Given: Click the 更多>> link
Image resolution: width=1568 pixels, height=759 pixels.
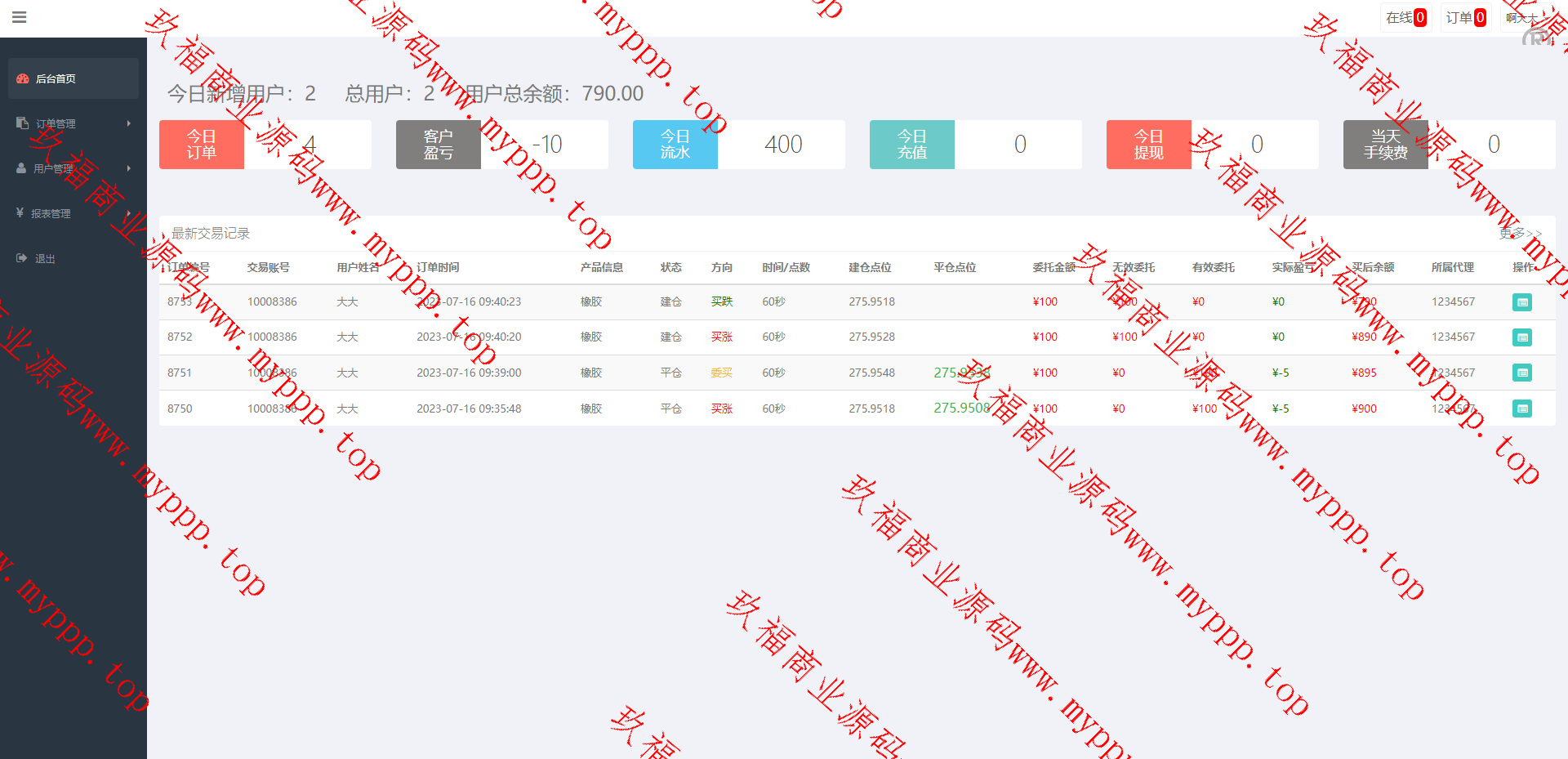Looking at the screenshot, I should pos(1520,234).
